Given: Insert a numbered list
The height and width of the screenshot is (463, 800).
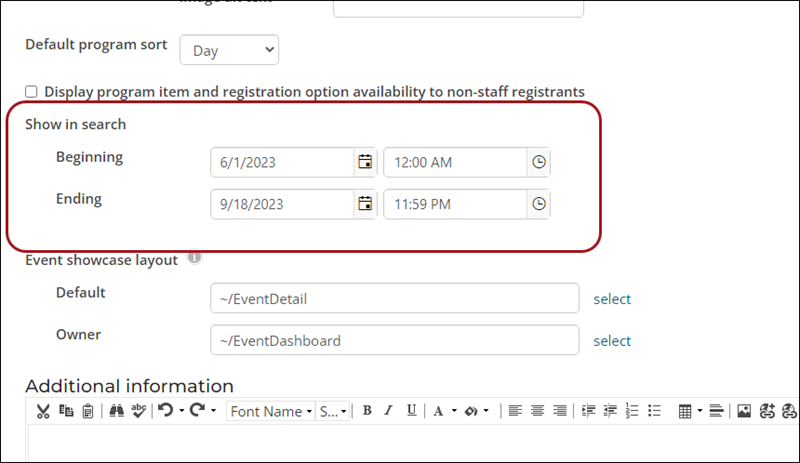Looking at the screenshot, I should pos(632,410).
